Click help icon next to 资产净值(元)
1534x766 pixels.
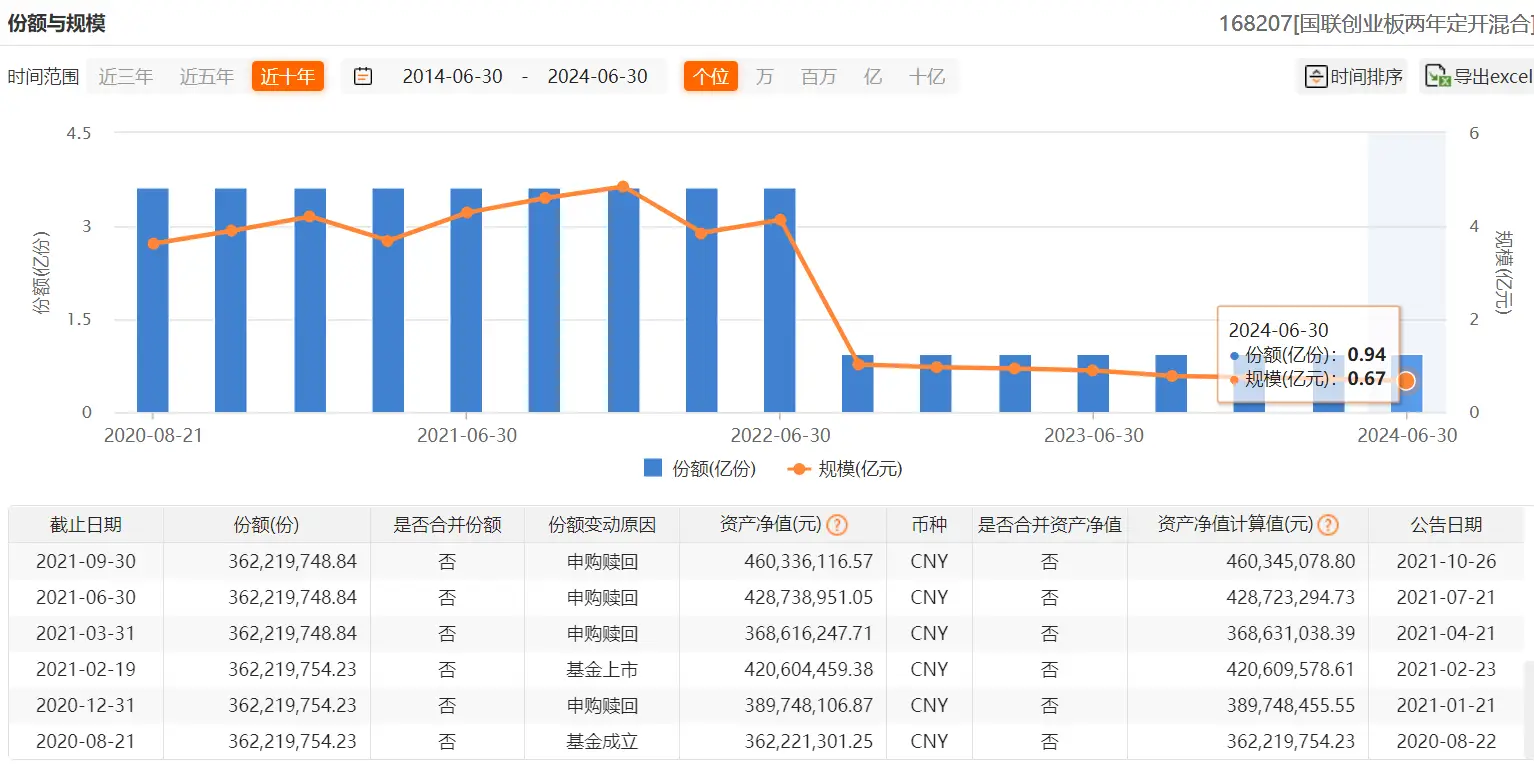[837, 525]
